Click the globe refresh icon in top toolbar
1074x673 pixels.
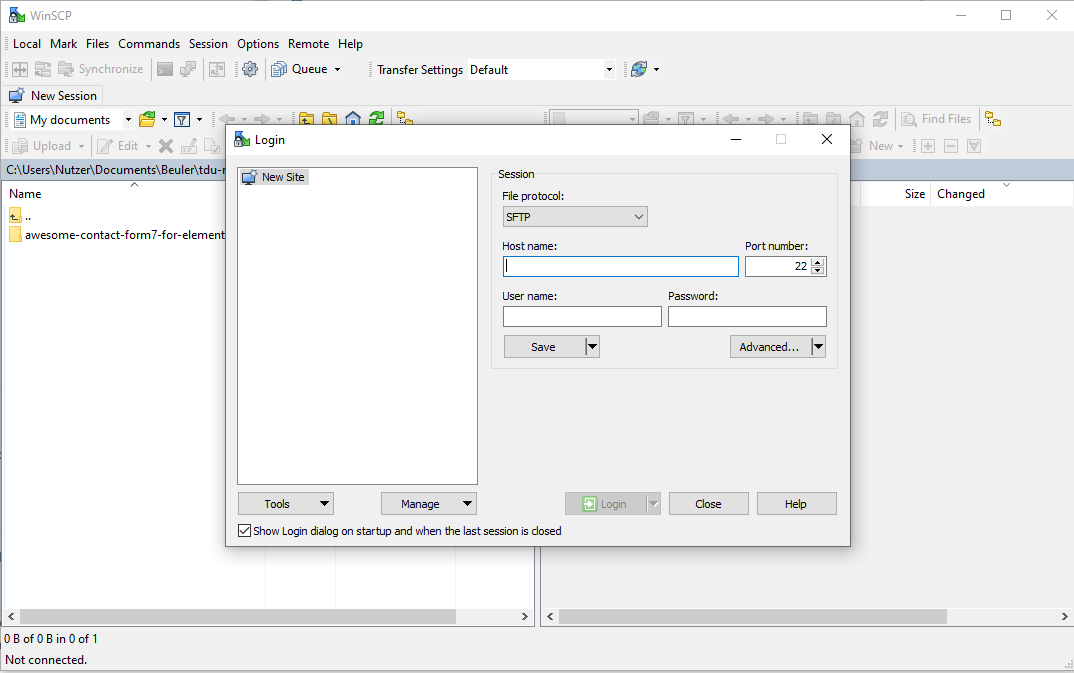(638, 69)
